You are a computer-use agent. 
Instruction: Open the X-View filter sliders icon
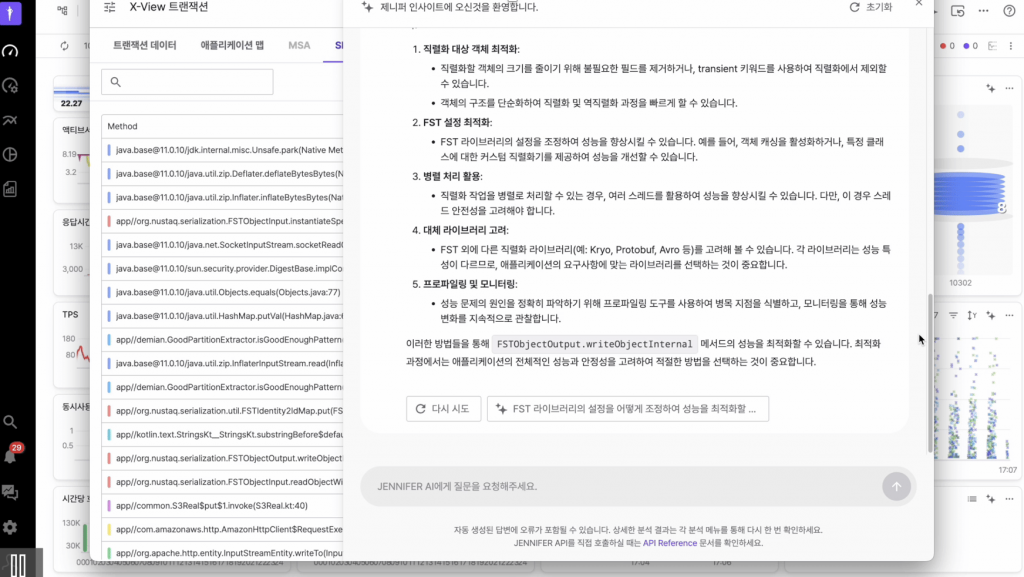click(109, 7)
